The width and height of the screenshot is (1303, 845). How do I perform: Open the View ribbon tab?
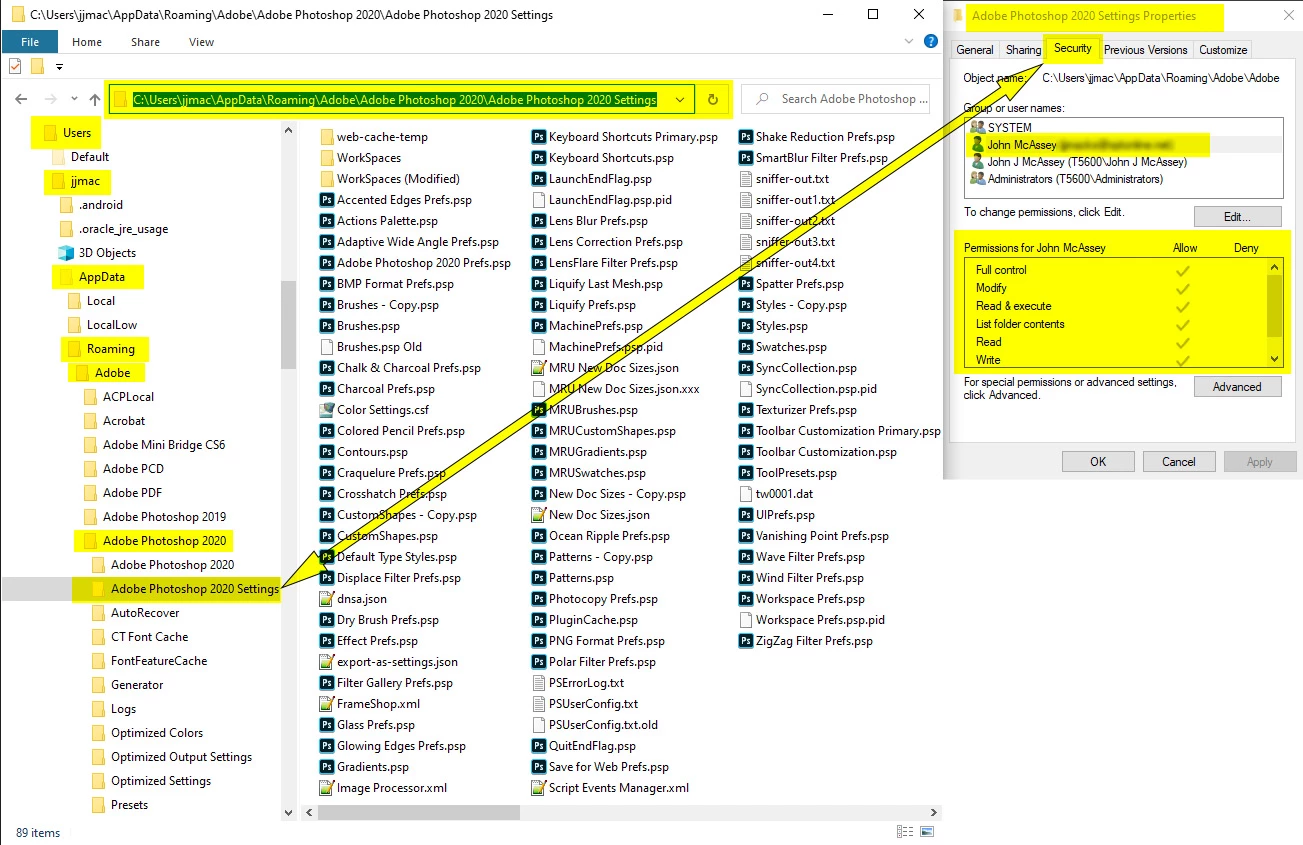(201, 42)
